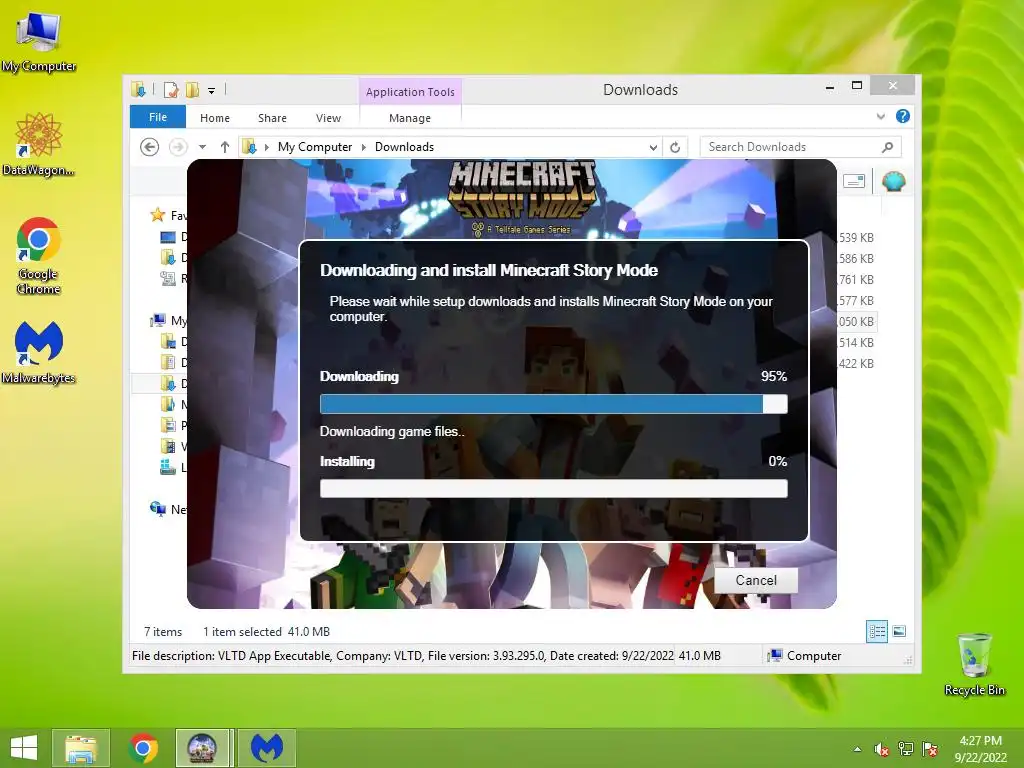Viewport: 1024px width, 768px height.
Task: Open the Quick Access Toolbar customize dropdown
Action: pos(212,90)
